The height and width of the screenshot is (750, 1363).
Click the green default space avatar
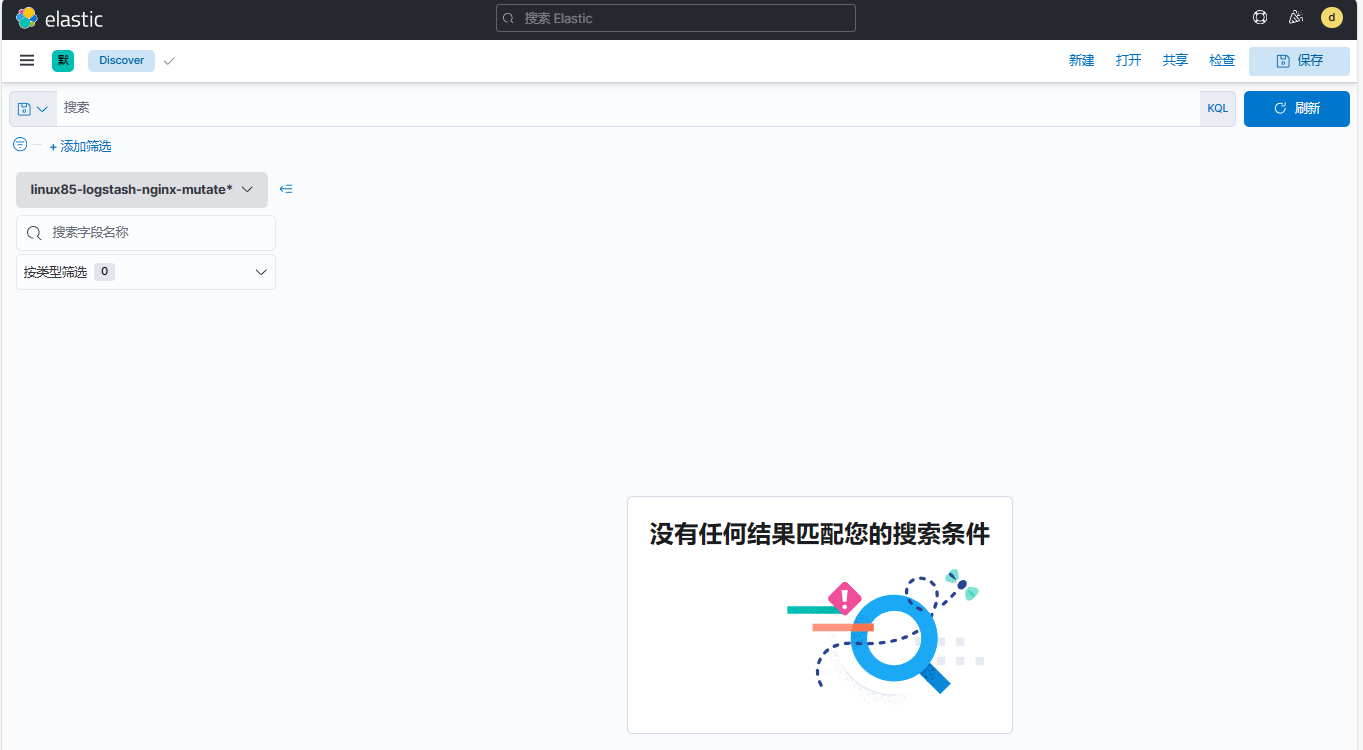63,61
